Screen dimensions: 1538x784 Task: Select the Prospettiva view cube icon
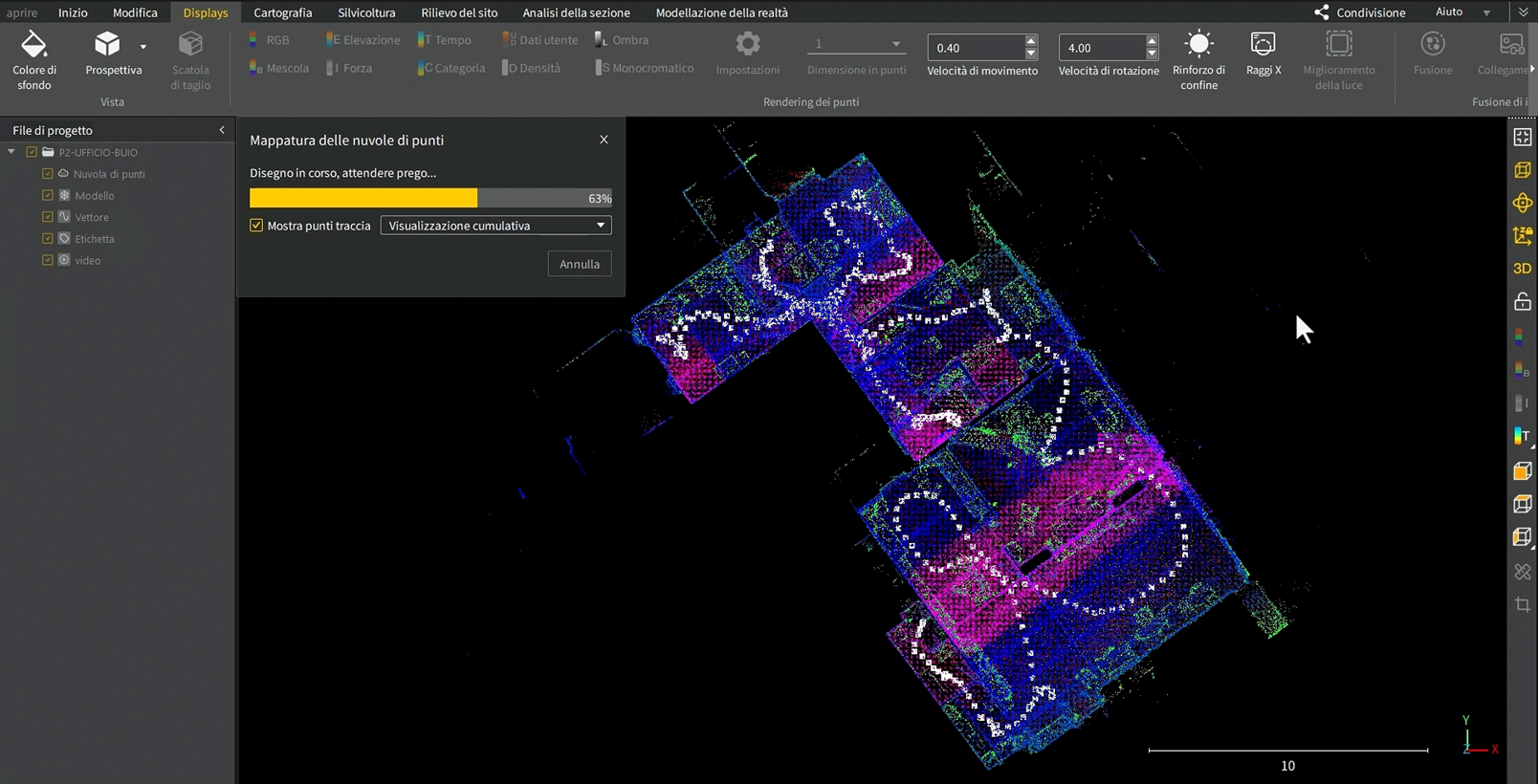(x=107, y=44)
